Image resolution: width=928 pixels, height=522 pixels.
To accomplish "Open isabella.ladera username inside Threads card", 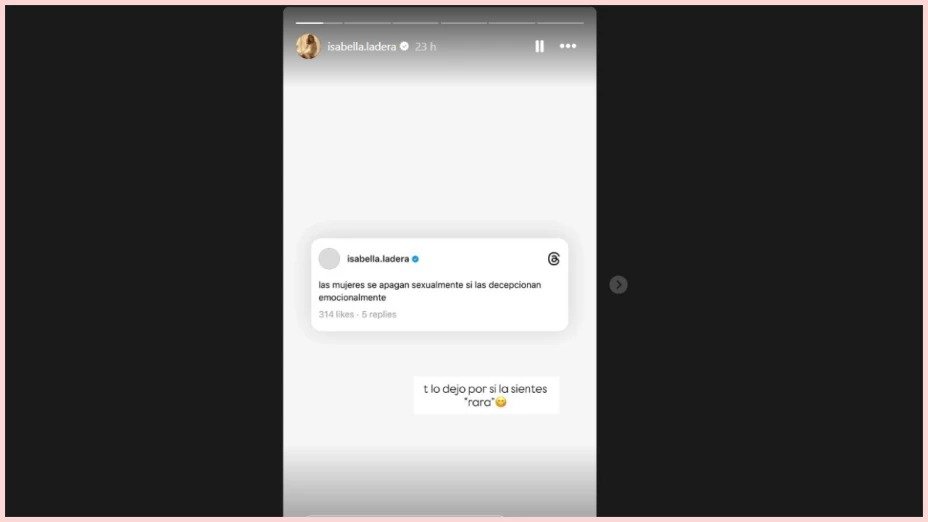I will click(x=378, y=259).
